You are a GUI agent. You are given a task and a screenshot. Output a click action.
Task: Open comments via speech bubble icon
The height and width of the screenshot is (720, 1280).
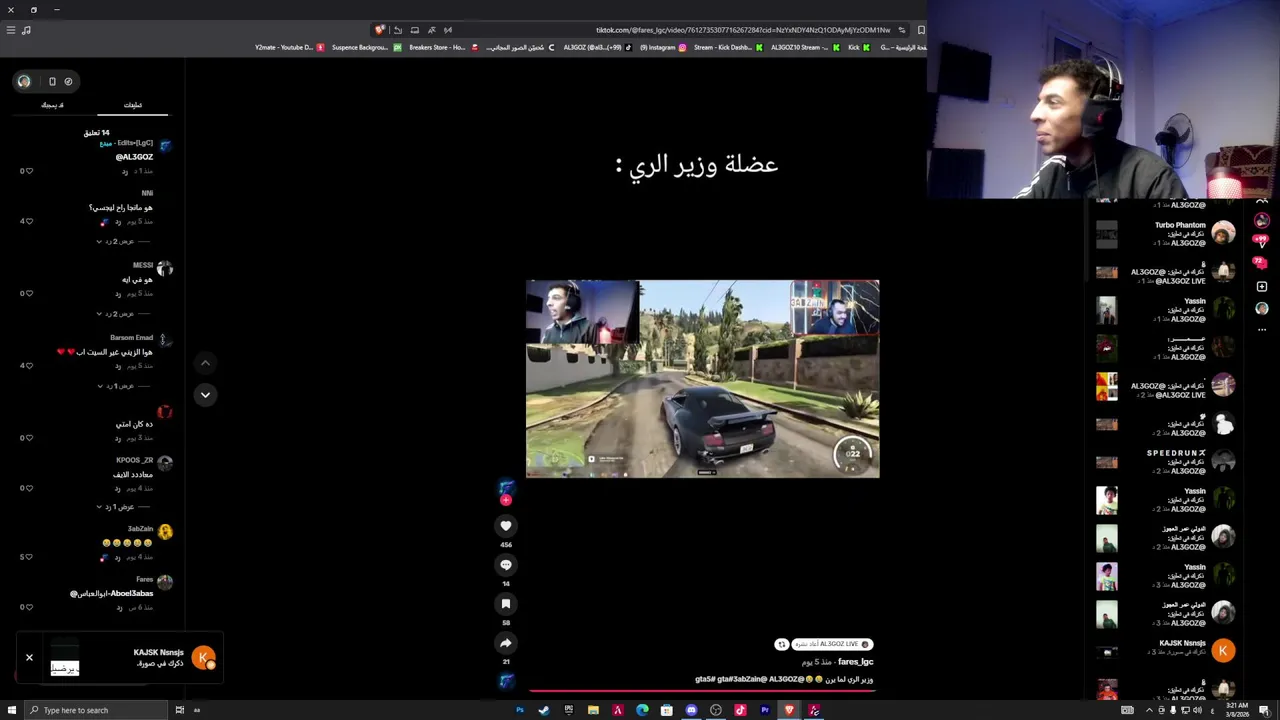point(506,565)
